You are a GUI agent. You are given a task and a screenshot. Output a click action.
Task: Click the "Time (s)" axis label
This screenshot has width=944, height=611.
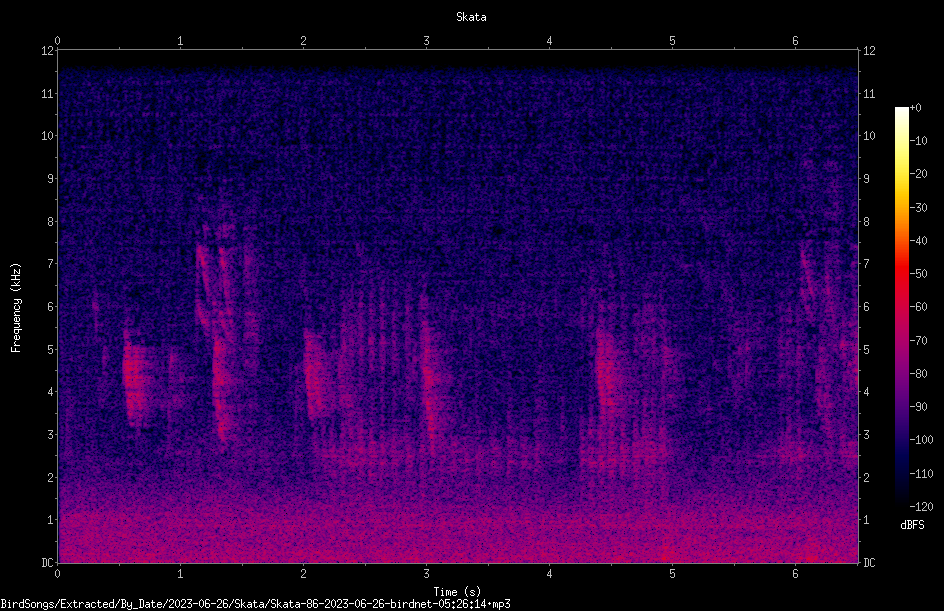[457, 592]
